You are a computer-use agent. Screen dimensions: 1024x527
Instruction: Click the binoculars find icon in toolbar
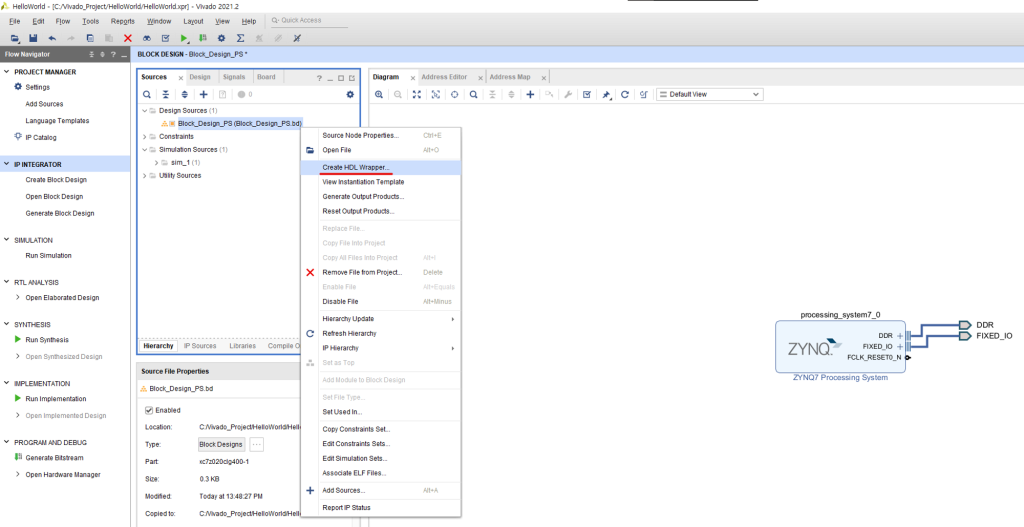pos(147,39)
